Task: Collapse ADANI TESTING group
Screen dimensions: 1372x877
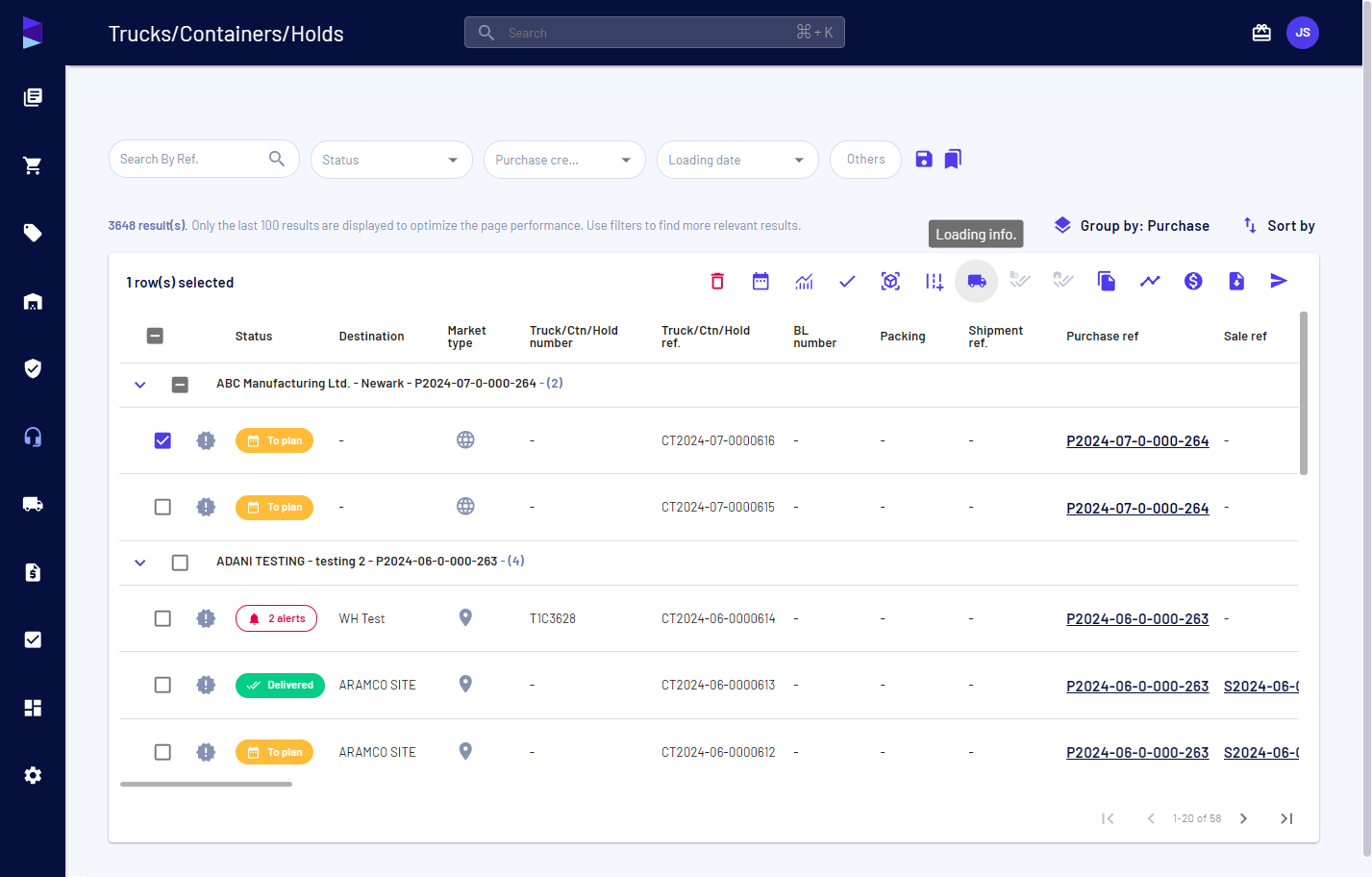Action: pyautogui.click(x=140, y=563)
